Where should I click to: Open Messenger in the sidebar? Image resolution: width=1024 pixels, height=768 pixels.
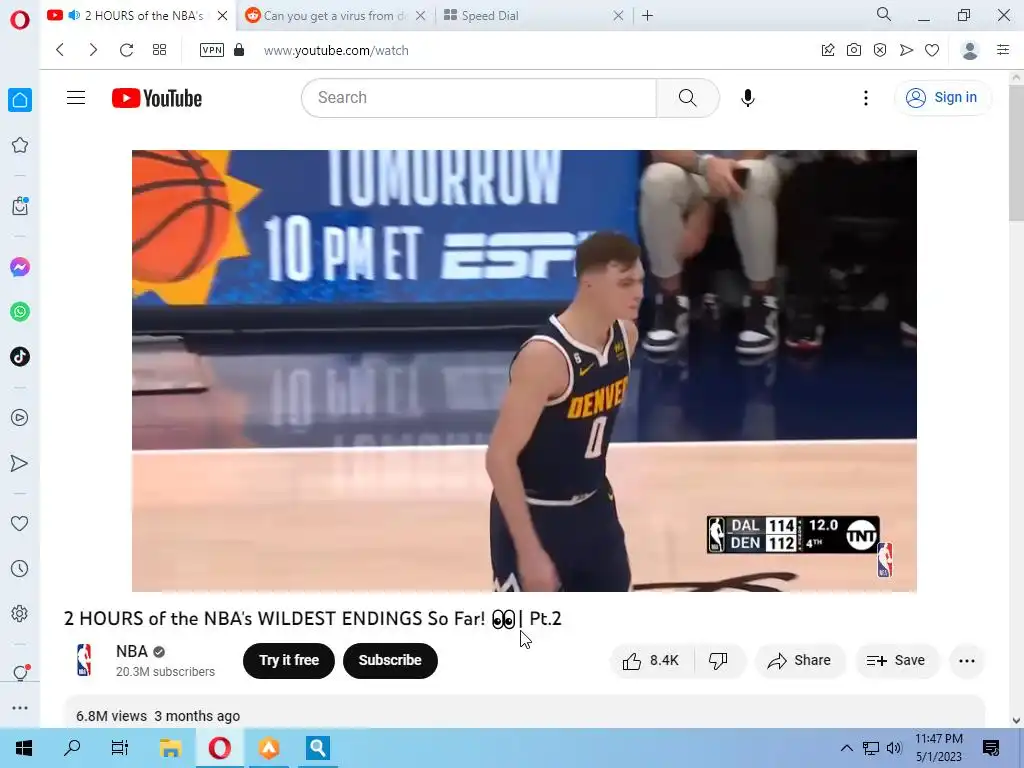click(20, 267)
